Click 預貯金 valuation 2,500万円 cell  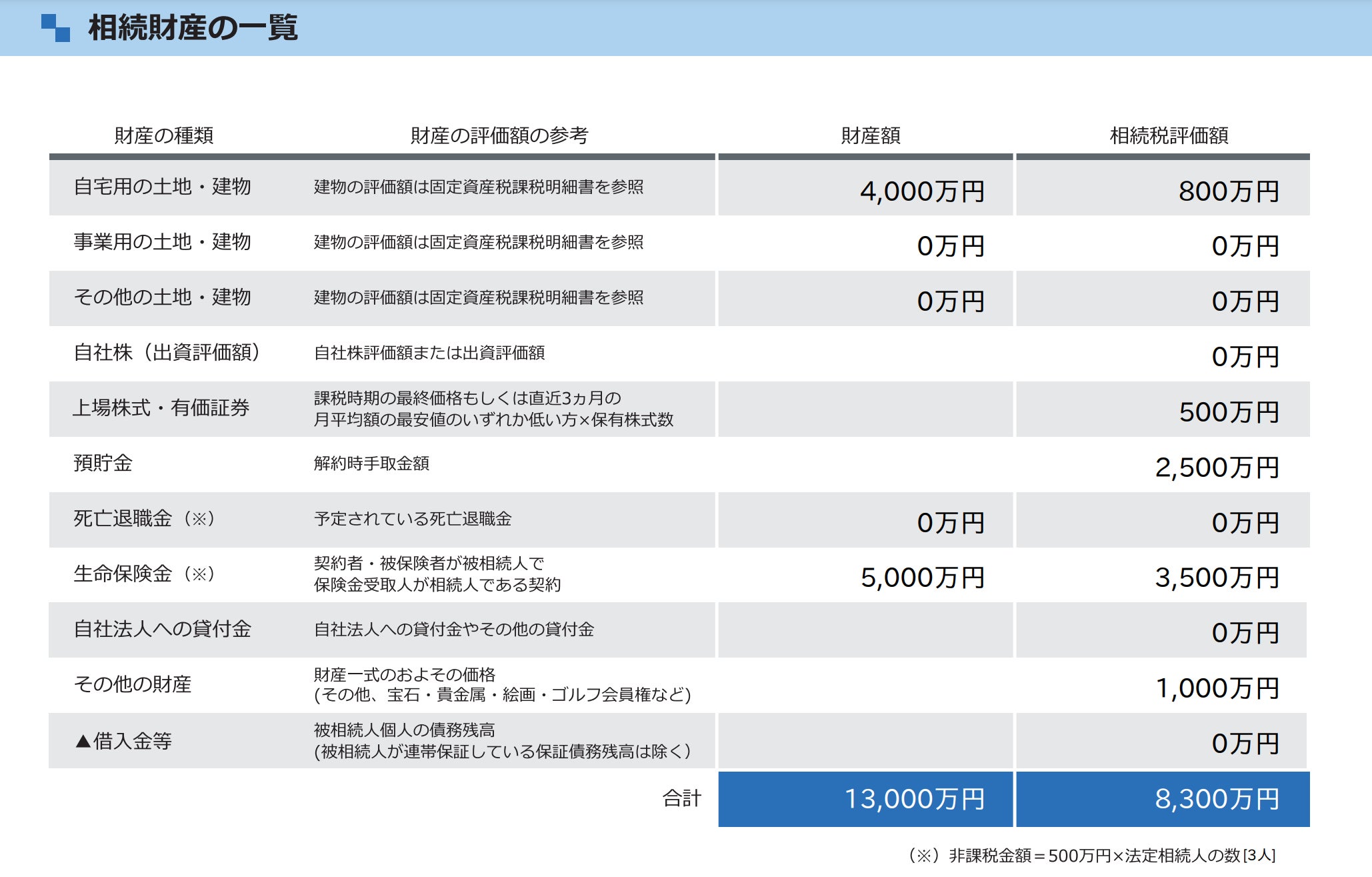[1216, 467]
